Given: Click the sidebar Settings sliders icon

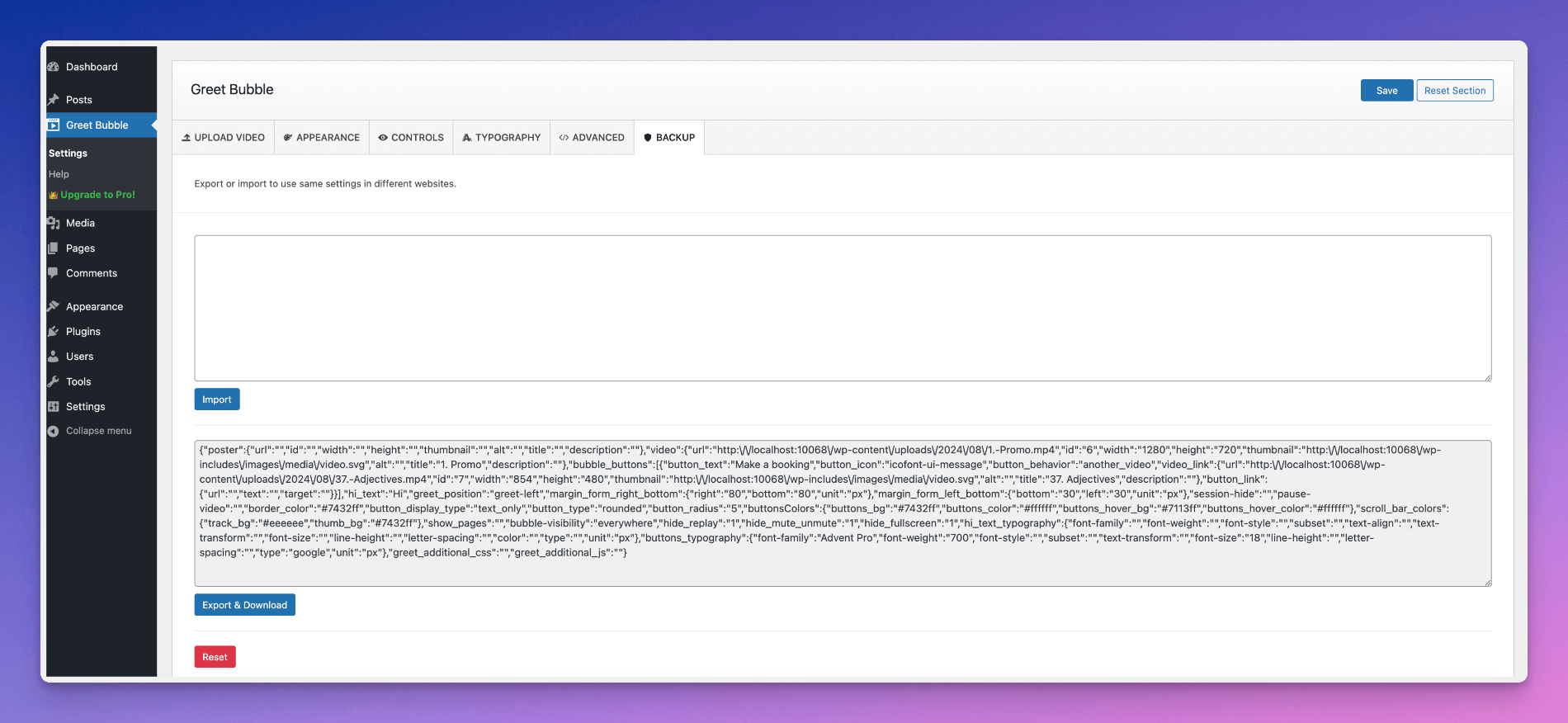Looking at the screenshot, I should pos(53,407).
